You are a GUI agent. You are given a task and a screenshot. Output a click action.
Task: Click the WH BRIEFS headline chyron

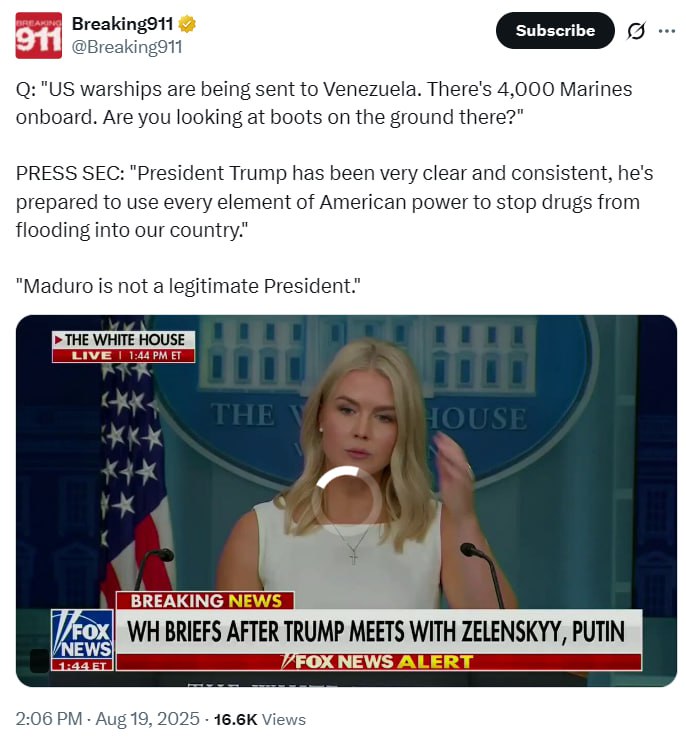(x=379, y=631)
